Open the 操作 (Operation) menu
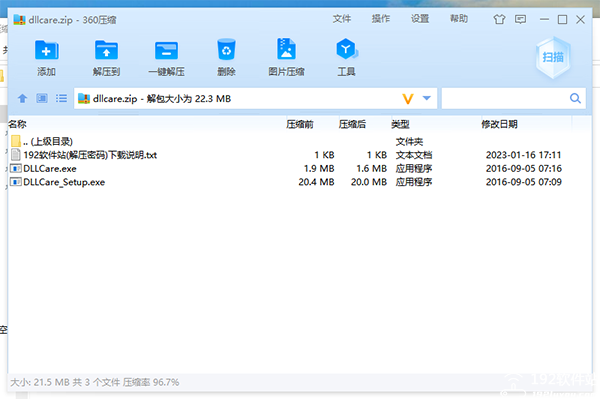Image resolution: width=600 pixels, height=399 pixels. 381,19
